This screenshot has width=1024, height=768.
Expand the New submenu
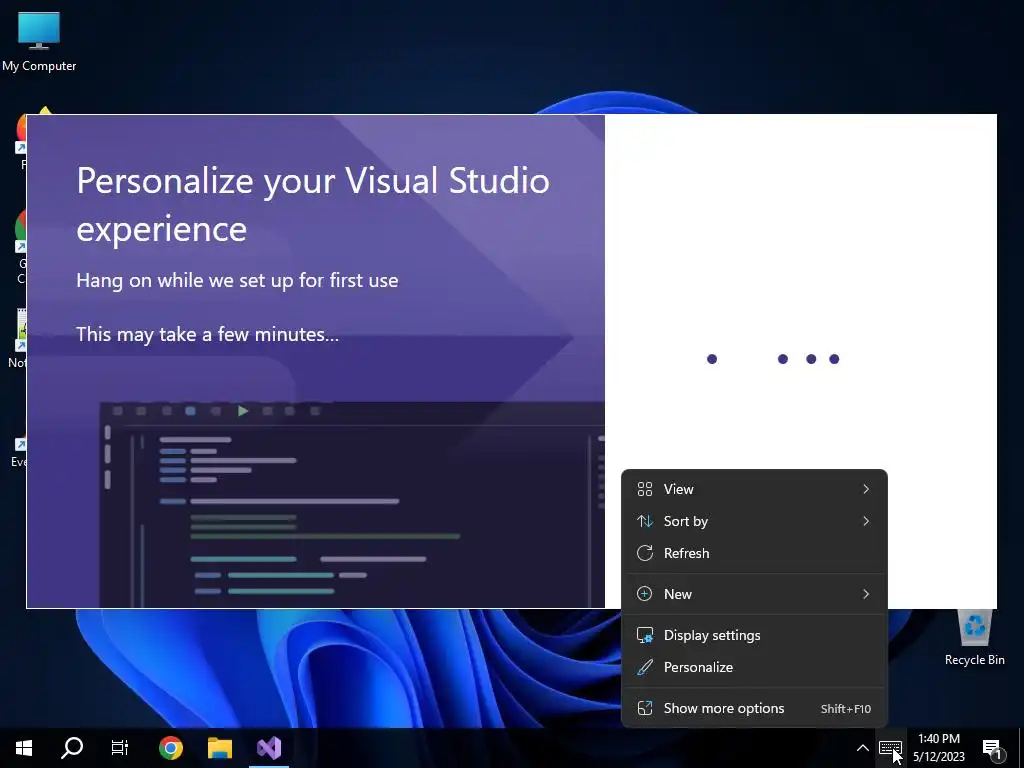click(x=754, y=594)
